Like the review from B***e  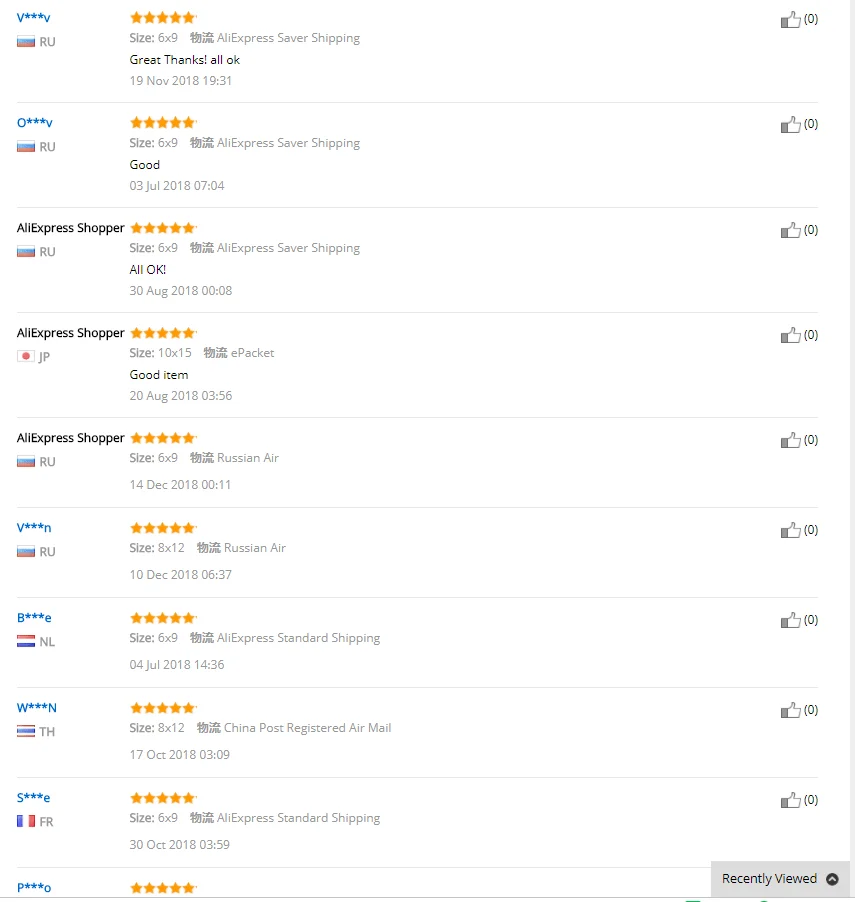point(791,620)
